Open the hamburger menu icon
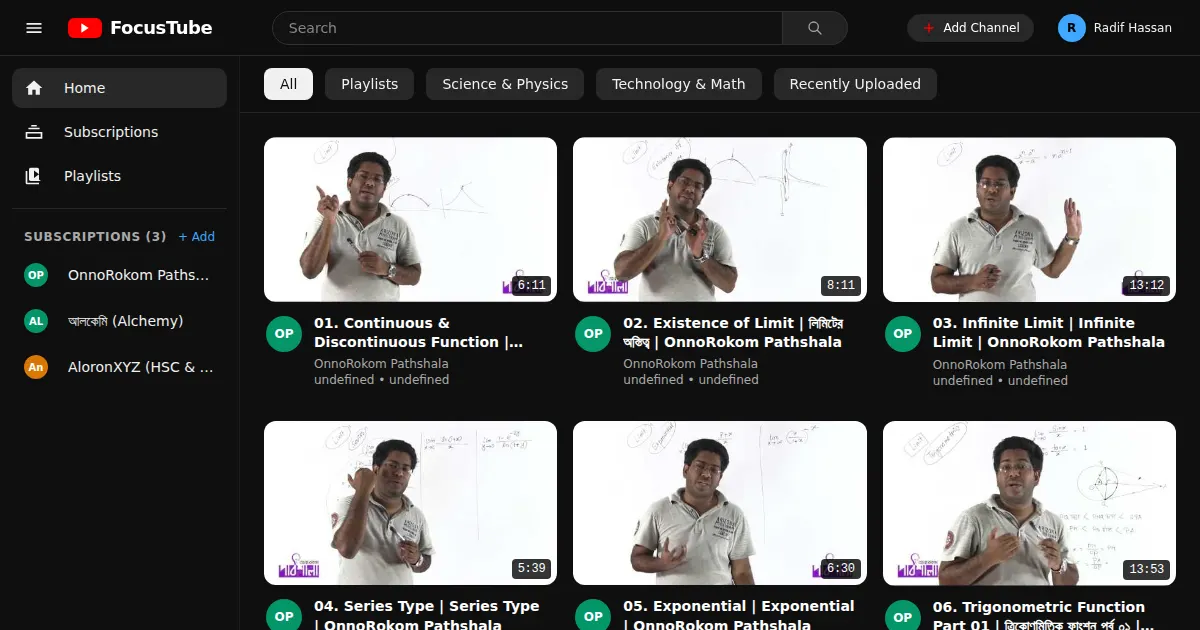The width and height of the screenshot is (1200, 630). [x=34, y=28]
